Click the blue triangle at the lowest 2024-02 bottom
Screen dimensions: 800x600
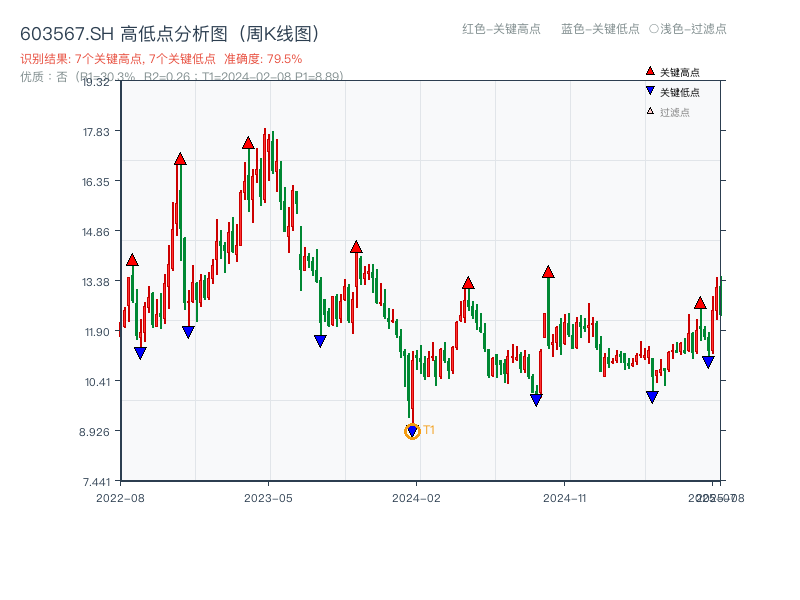pyautogui.click(x=412, y=433)
